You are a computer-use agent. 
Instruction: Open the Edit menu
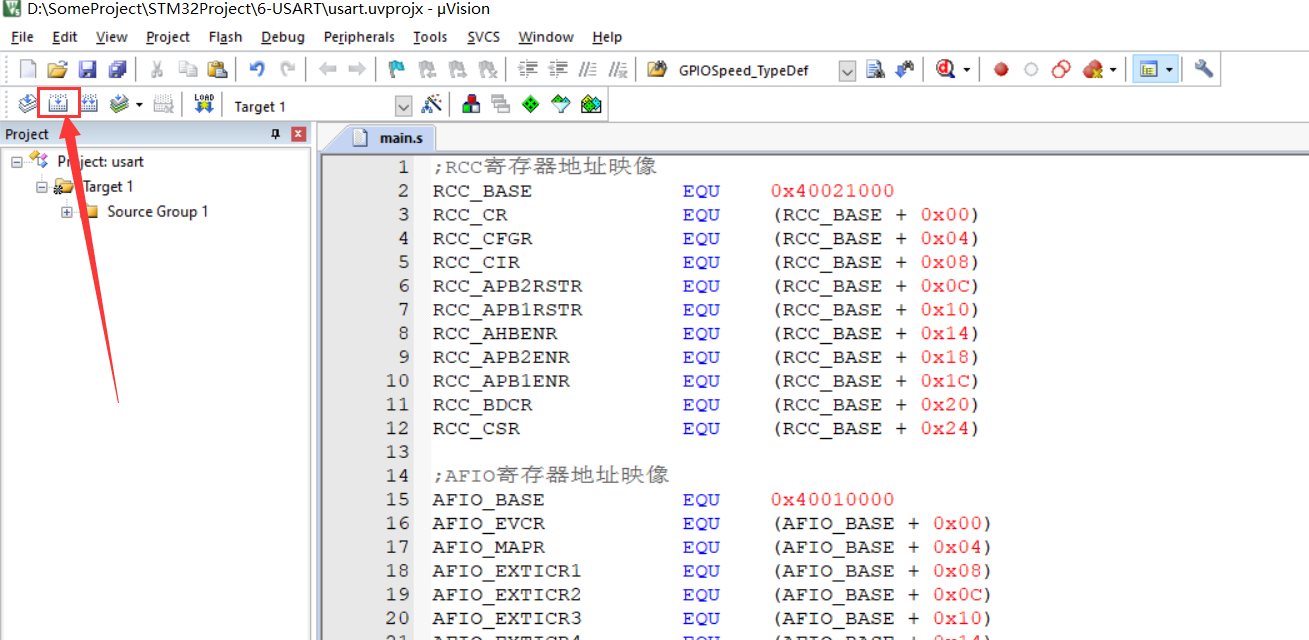[x=65, y=37]
